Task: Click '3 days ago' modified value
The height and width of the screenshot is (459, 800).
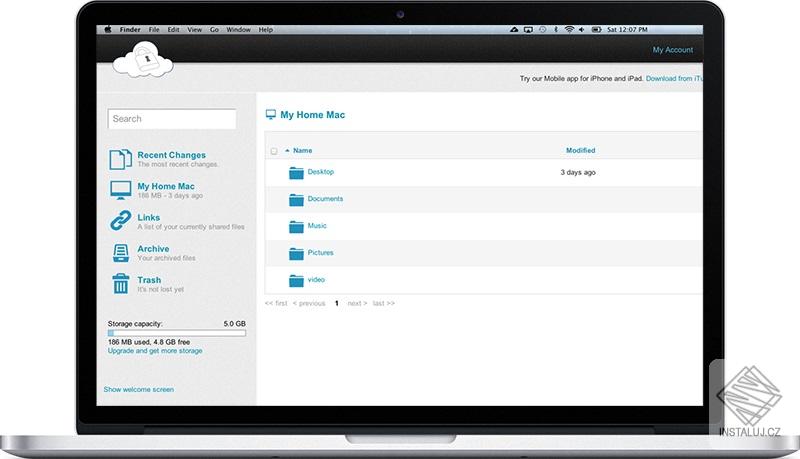Action: [x=578, y=172]
